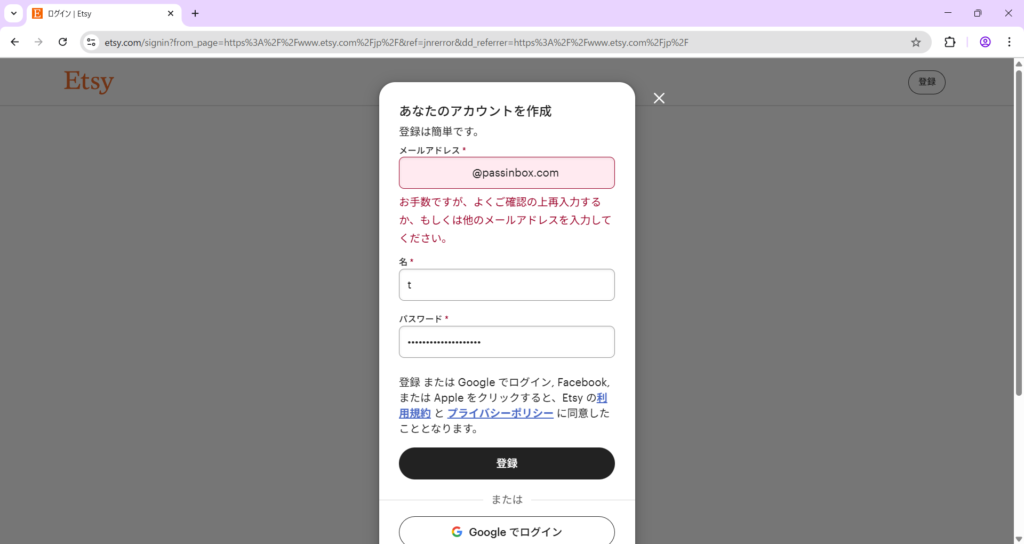
Task: Click the メールアドレス field label
Action: coord(430,150)
